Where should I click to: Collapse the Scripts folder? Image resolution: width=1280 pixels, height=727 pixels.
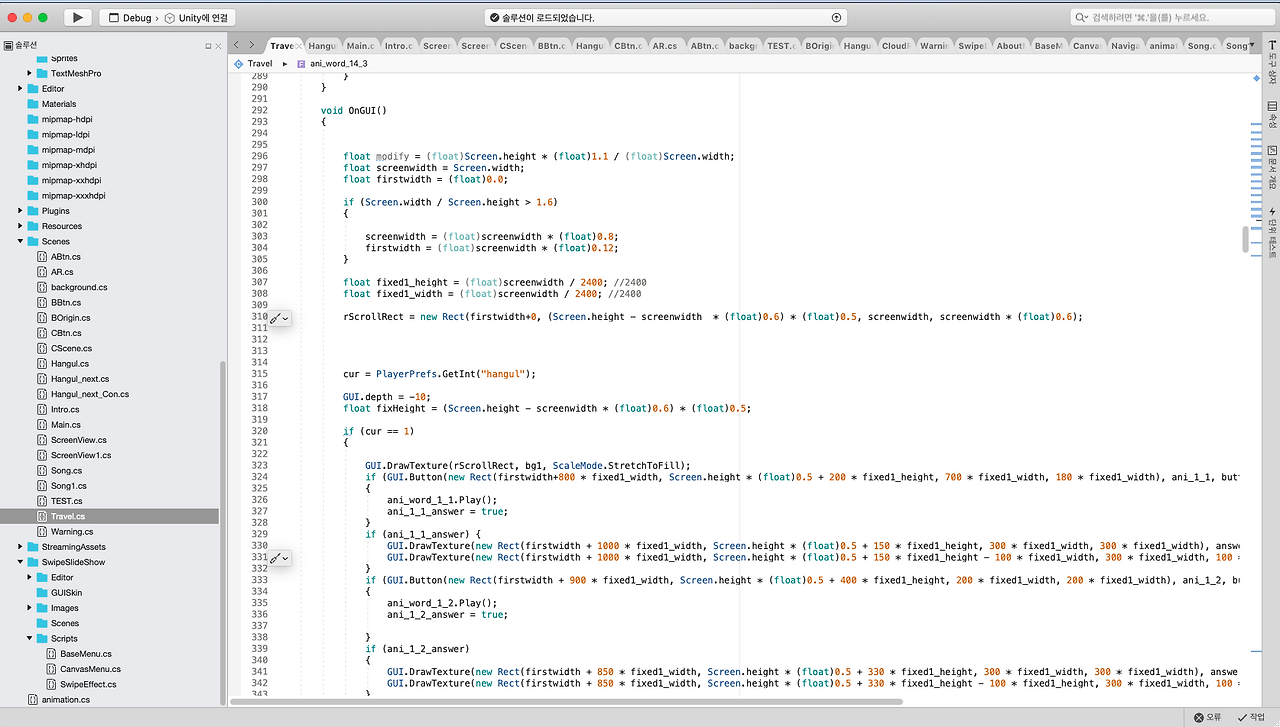tap(30, 638)
